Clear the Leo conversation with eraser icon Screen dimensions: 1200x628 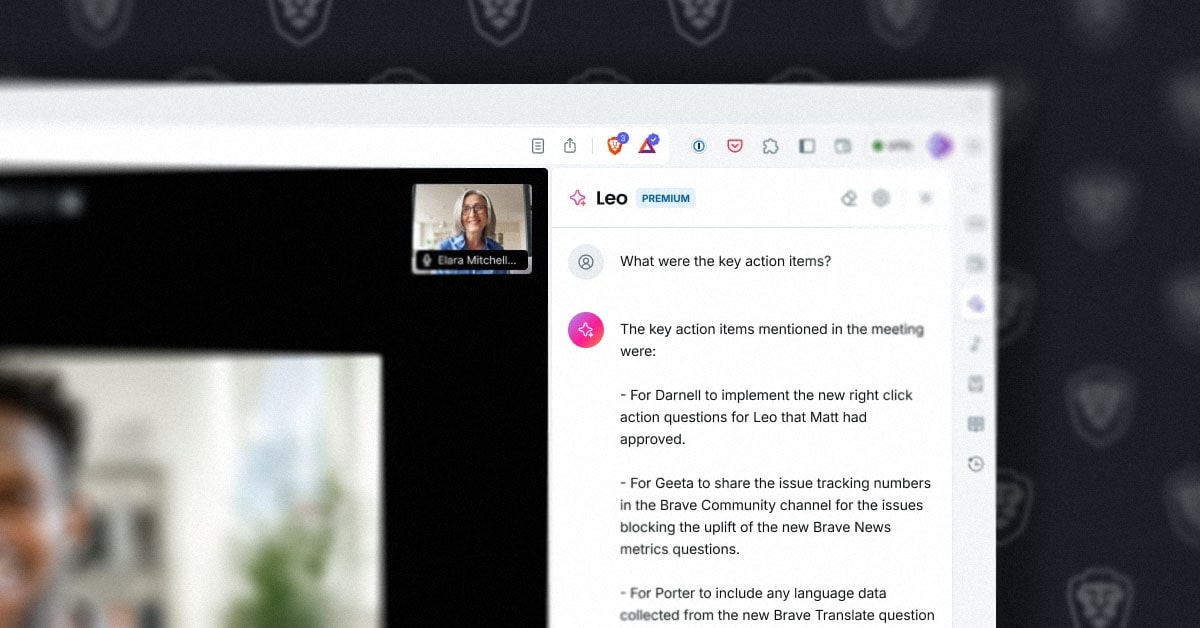[849, 198]
